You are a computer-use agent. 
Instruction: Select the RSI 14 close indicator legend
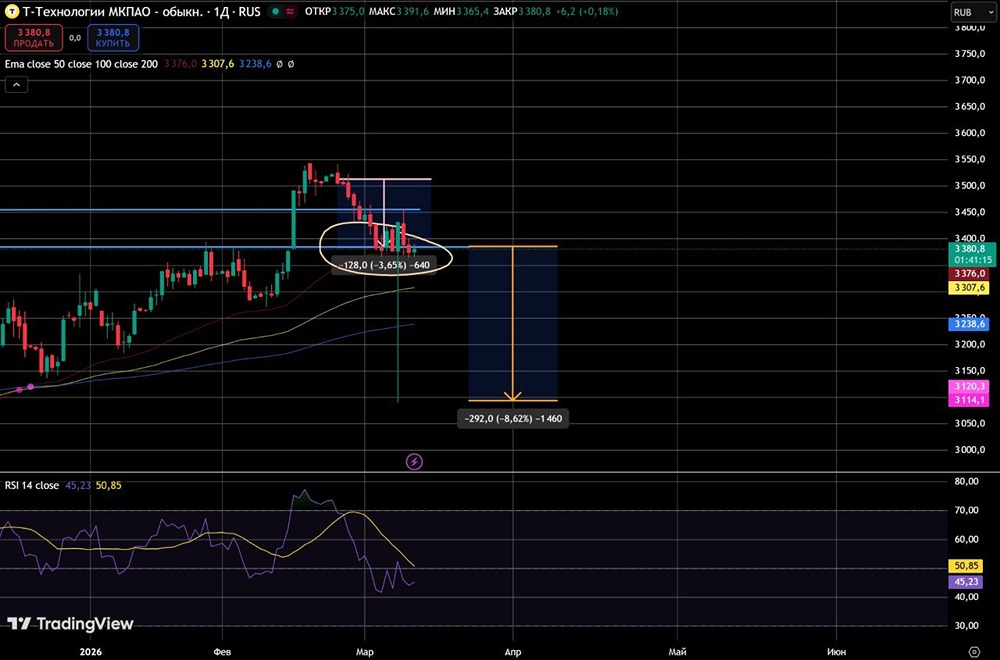coord(32,485)
